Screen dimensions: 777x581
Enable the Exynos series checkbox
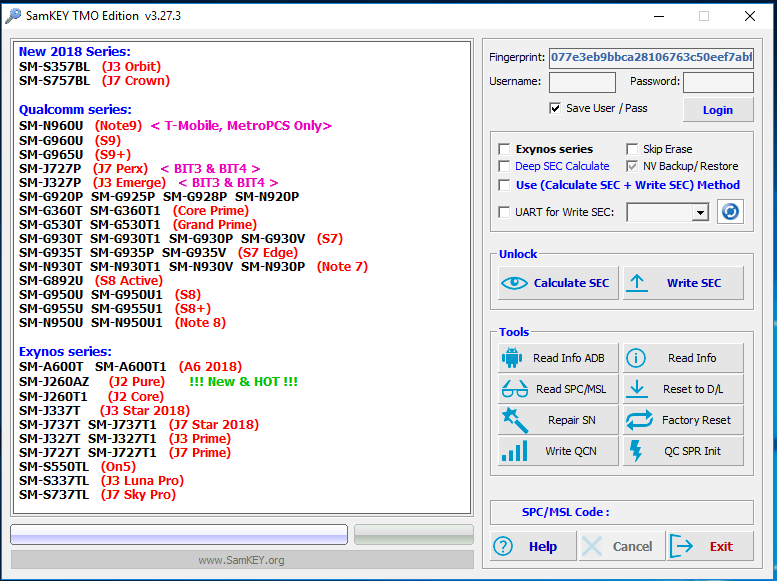[x=504, y=149]
